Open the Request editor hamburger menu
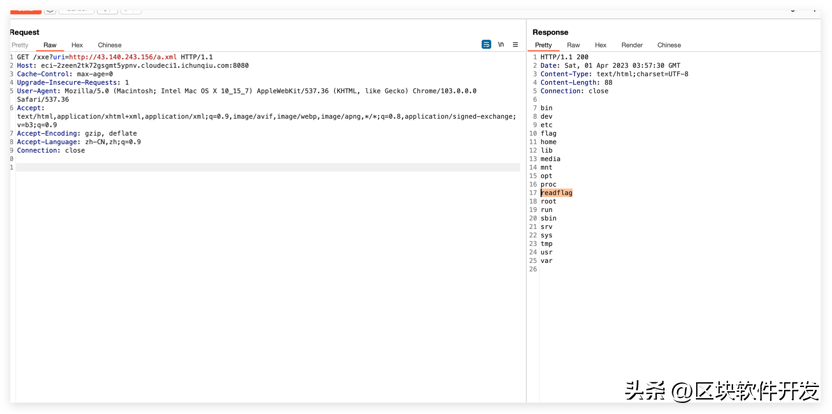This screenshot has height=414, width=832. coord(515,45)
